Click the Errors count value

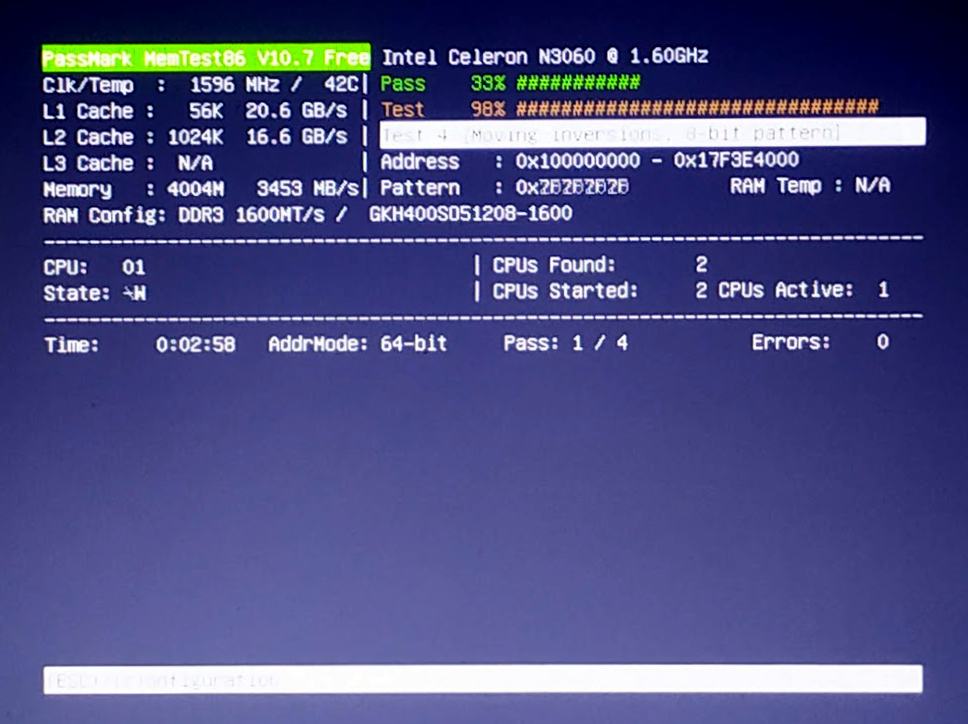click(883, 342)
